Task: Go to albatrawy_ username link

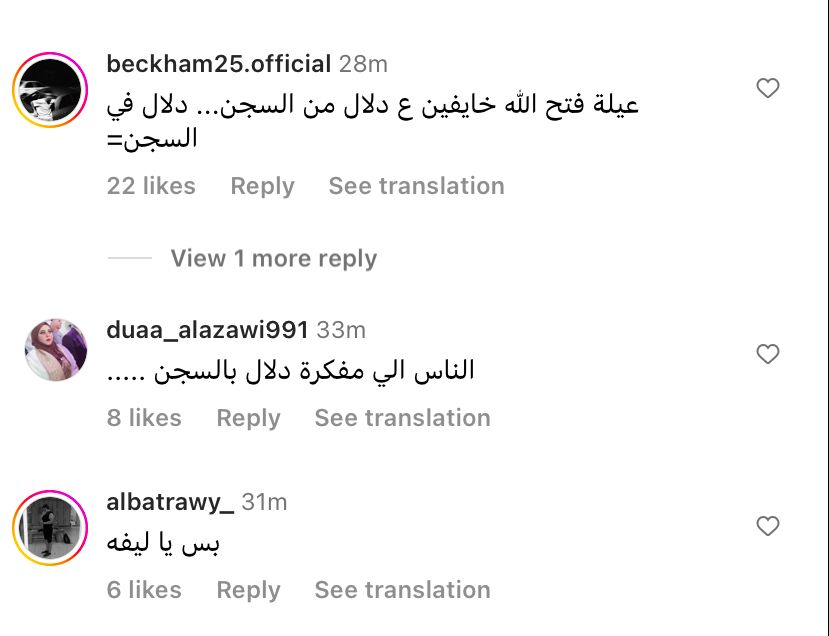Action: tap(170, 501)
